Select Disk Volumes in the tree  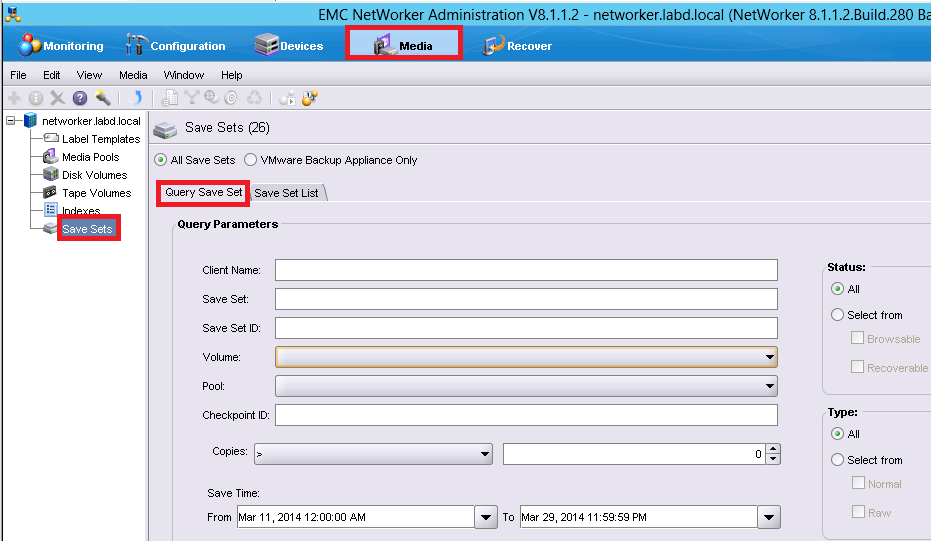(x=94, y=175)
